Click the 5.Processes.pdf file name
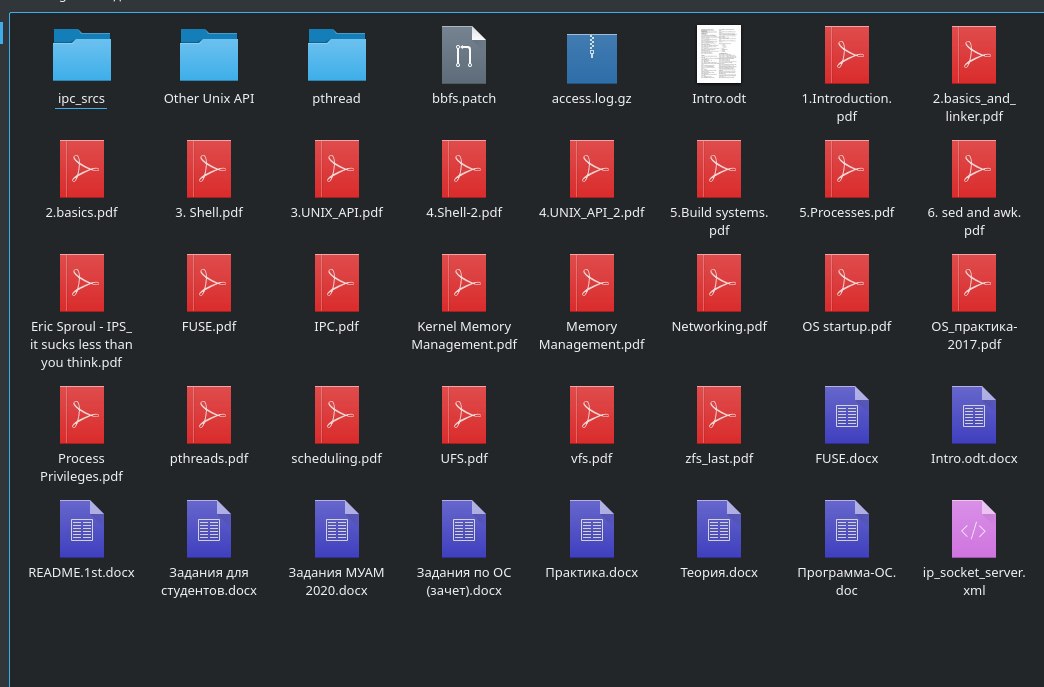The image size is (1044, 687). [x=846, y=212]
